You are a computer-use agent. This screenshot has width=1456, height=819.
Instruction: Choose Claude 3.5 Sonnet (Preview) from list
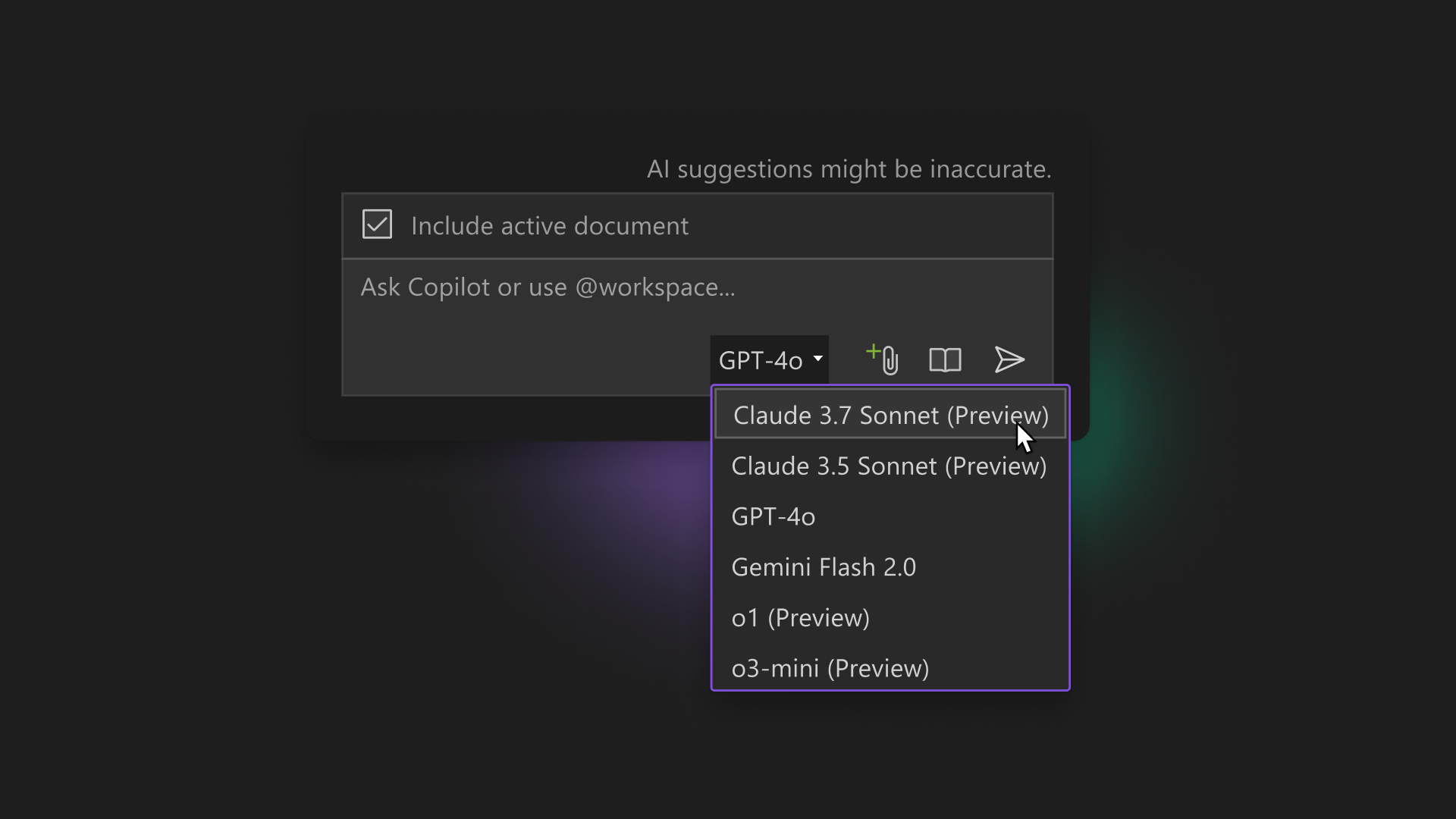[x=889, y=466]
